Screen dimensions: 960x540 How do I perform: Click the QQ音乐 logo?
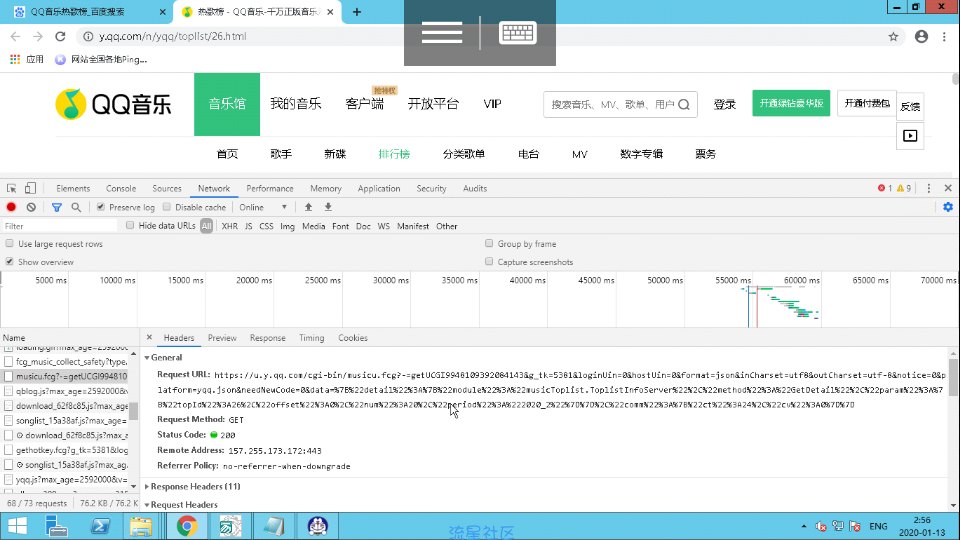click(x=113, y=104)
